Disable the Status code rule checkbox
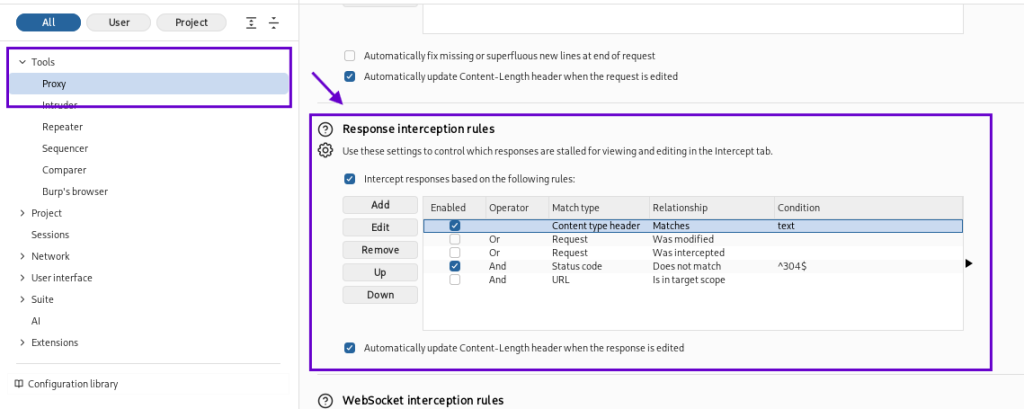Viewport: 1024px width, 409px height. pos(455,266)
